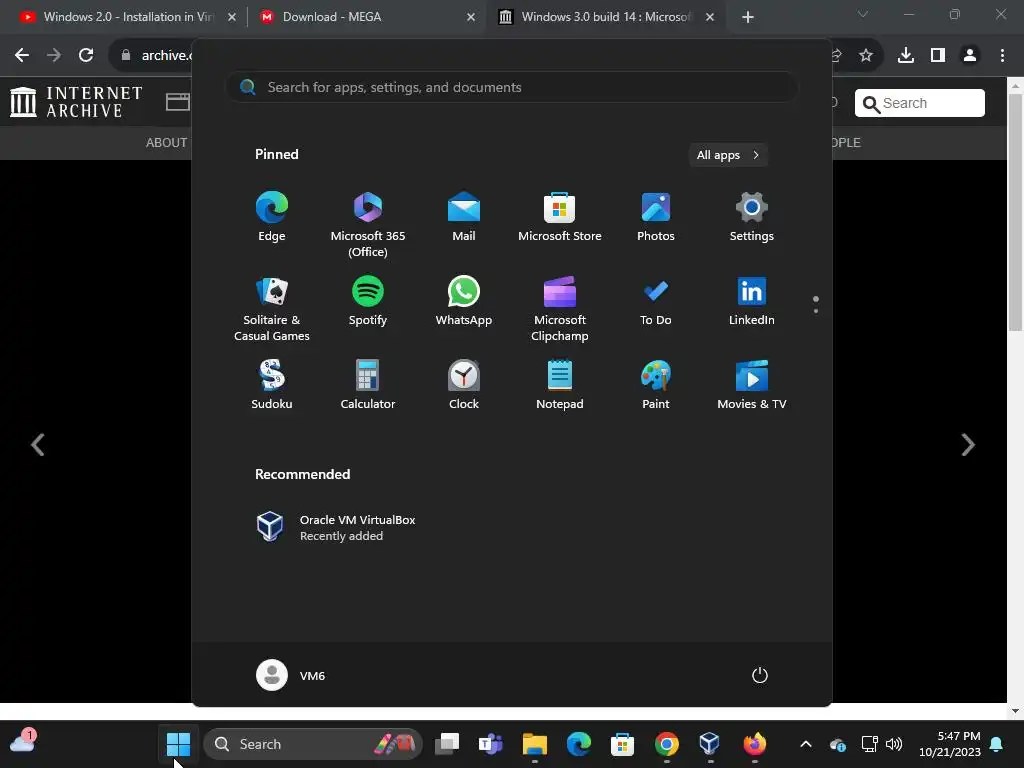Click the Windows Start button on taskbar

coord(178,744)
